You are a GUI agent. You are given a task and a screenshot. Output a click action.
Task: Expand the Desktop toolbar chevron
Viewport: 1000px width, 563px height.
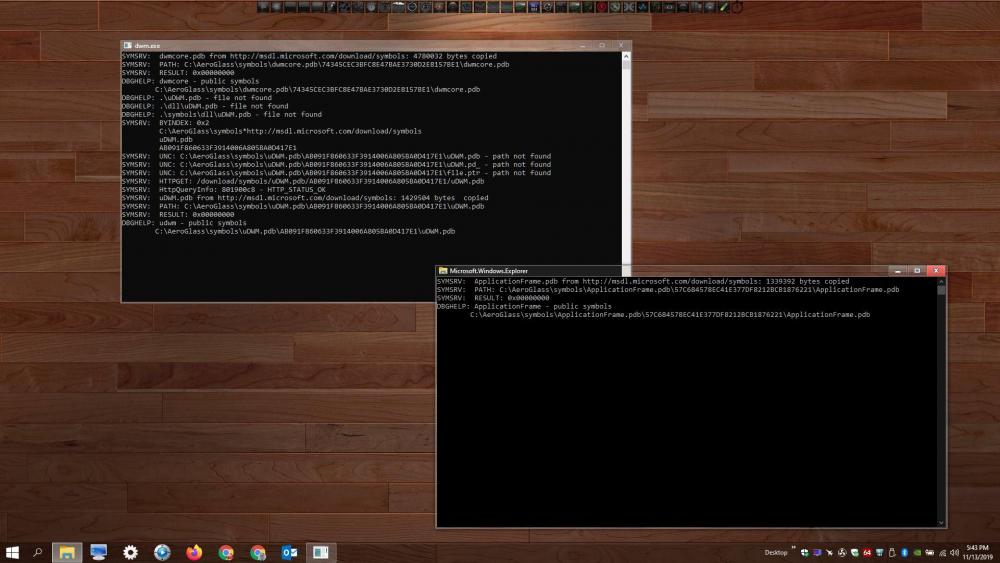click(793, 548)
